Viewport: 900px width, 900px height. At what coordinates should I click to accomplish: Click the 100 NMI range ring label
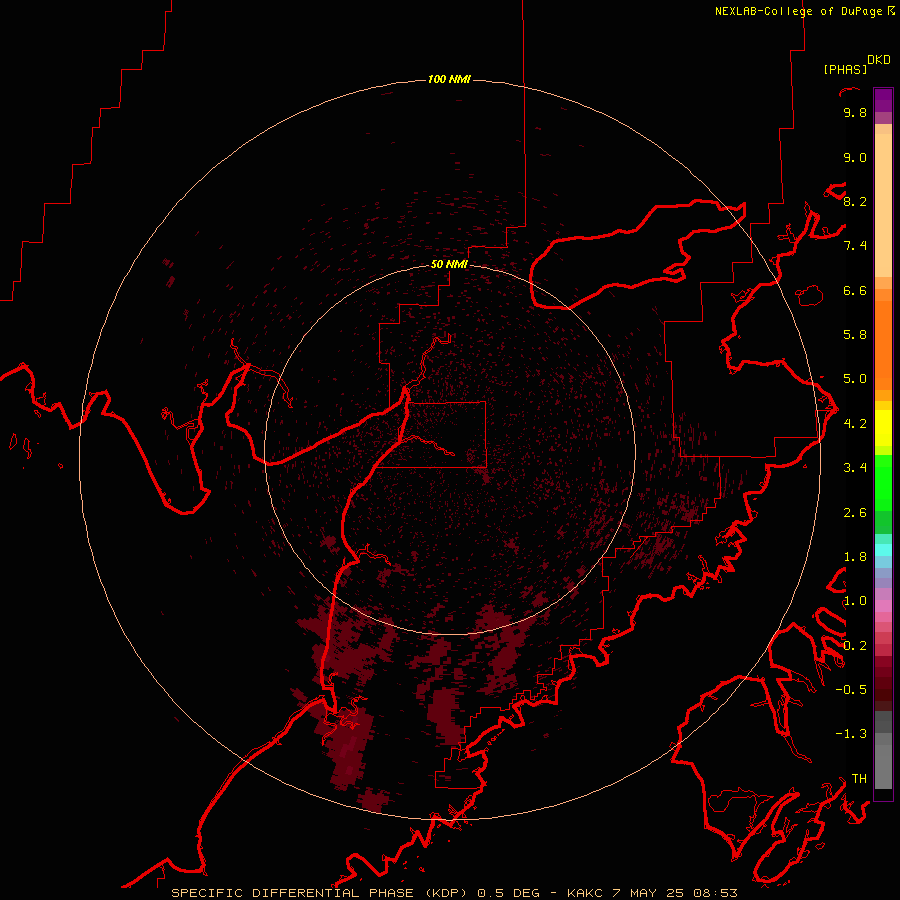(449, 79)
